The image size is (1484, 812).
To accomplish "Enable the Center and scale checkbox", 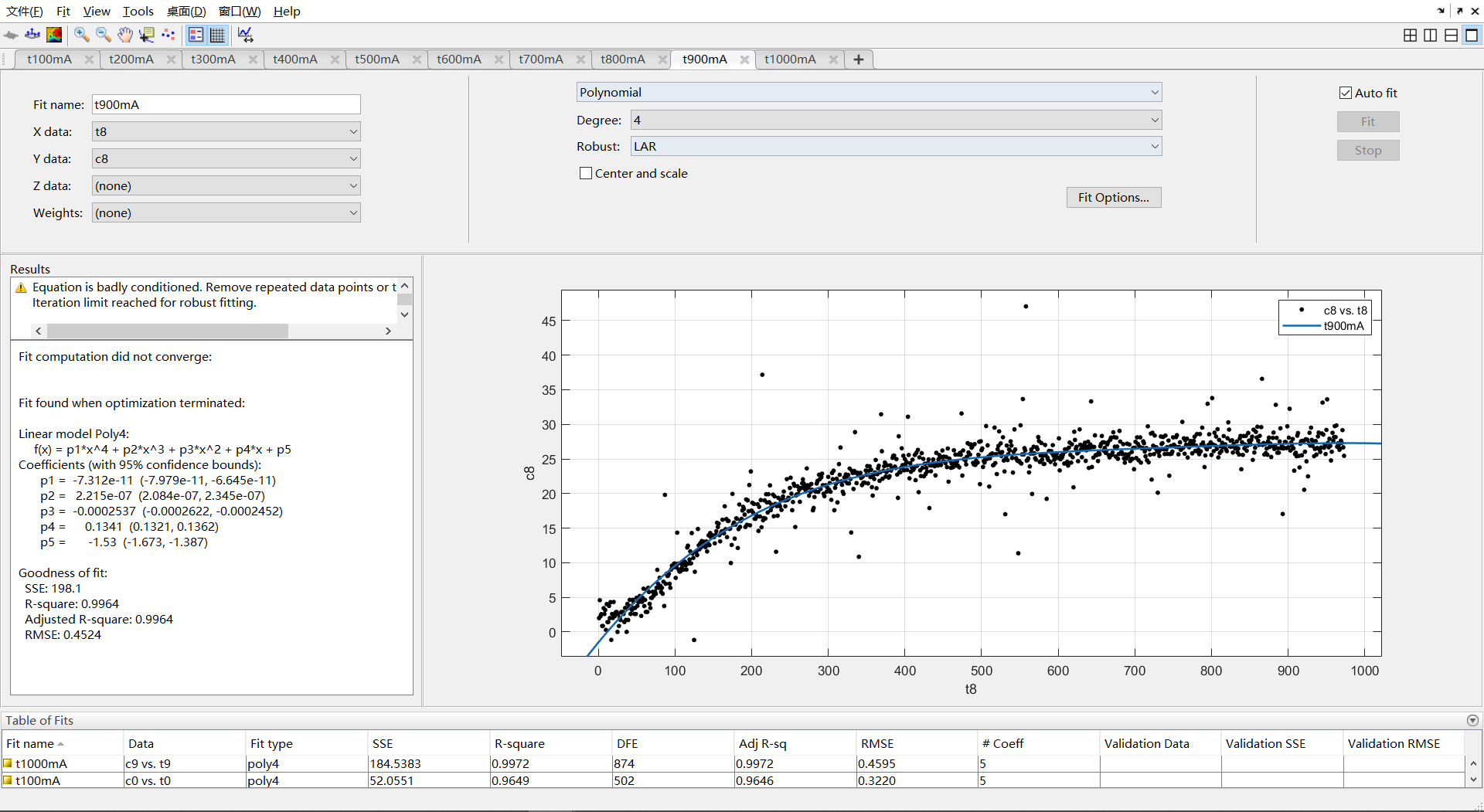I will click(x=586, y=173).
